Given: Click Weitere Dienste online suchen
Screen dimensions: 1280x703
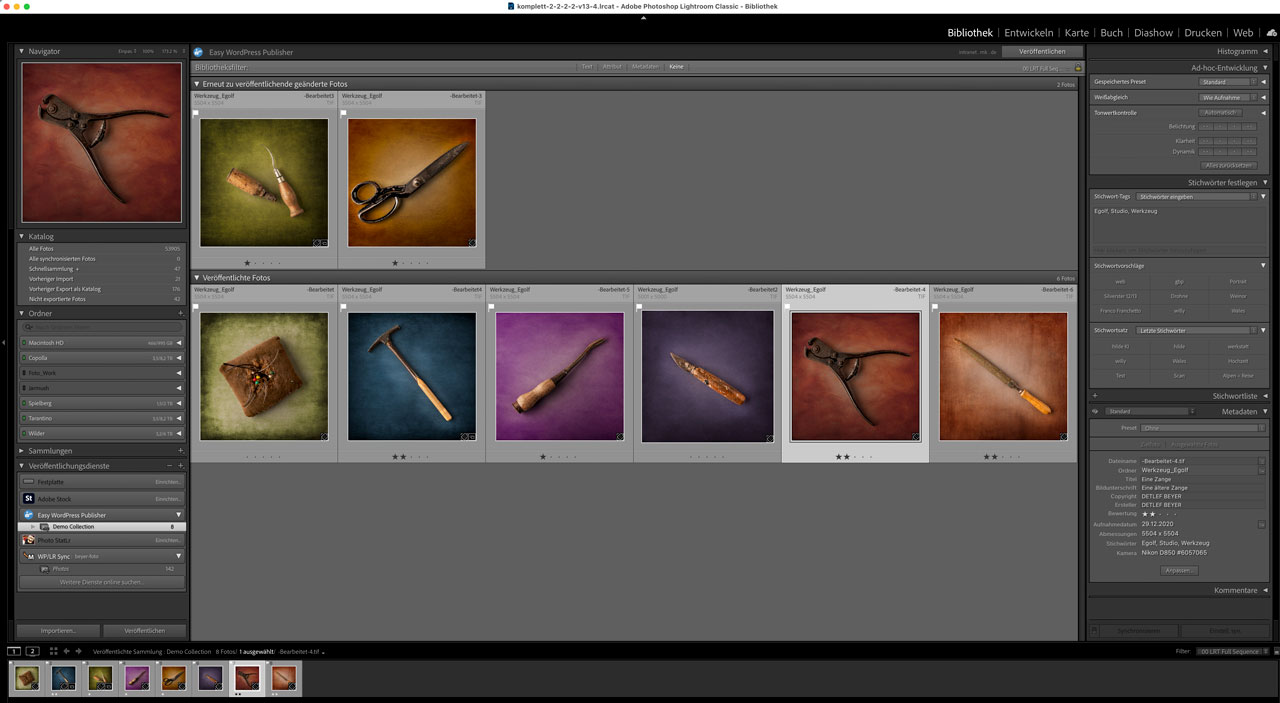Looking at the screenshot, I should tap(102, 582).
